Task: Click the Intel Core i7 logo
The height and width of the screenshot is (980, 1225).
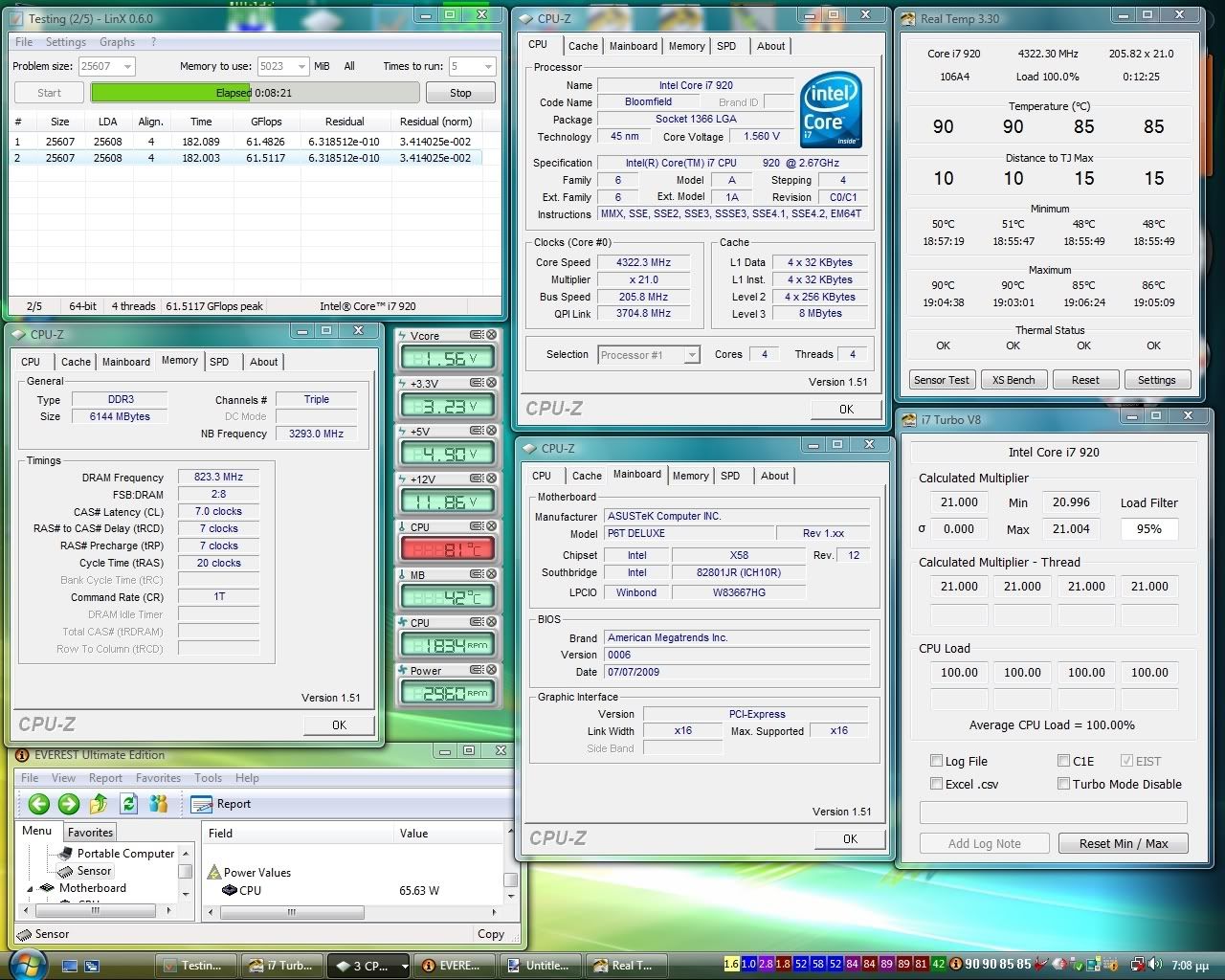Action: coord(830,109)
